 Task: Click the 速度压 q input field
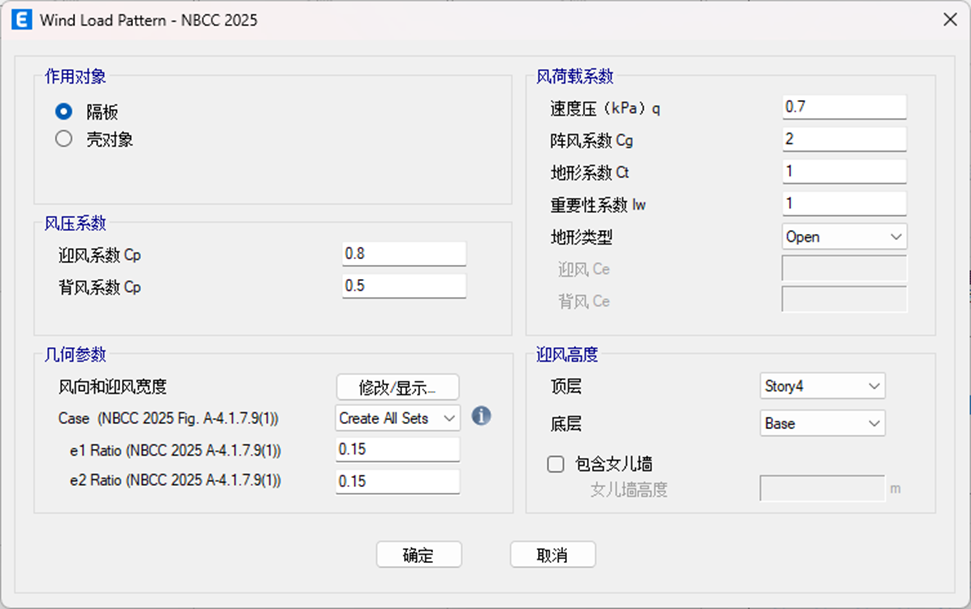[x=843, y=107]
